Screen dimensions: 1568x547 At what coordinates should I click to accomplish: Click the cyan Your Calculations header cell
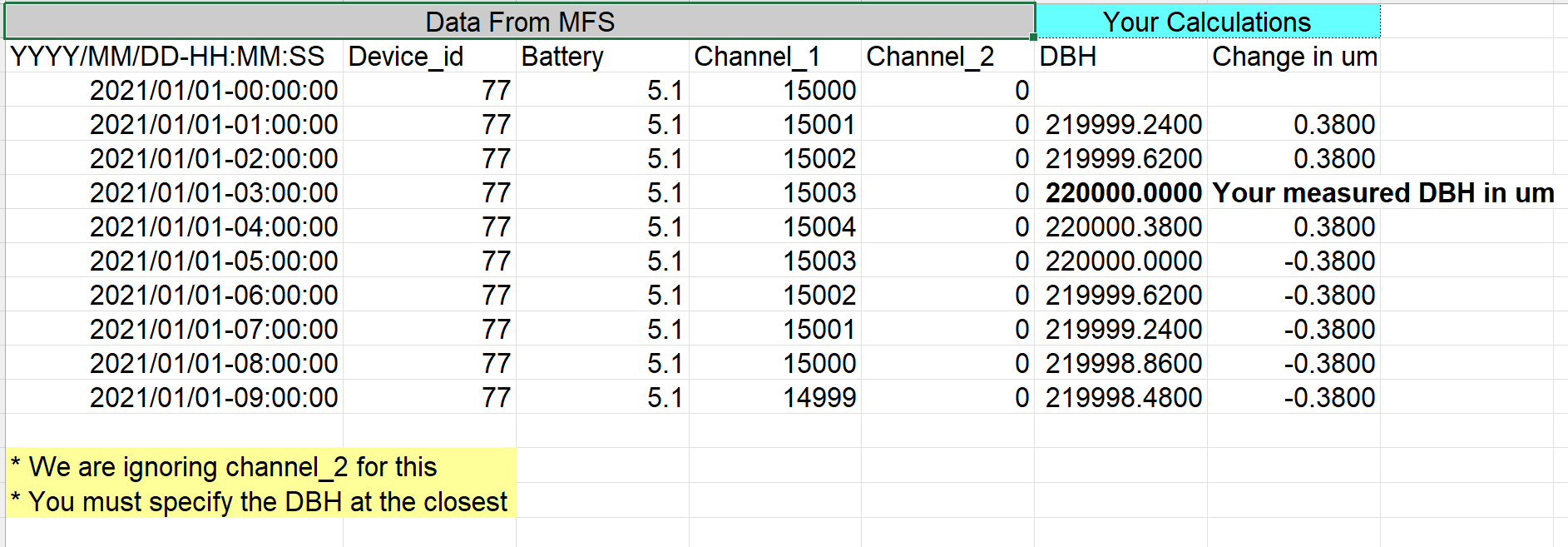pos(1206,22)
